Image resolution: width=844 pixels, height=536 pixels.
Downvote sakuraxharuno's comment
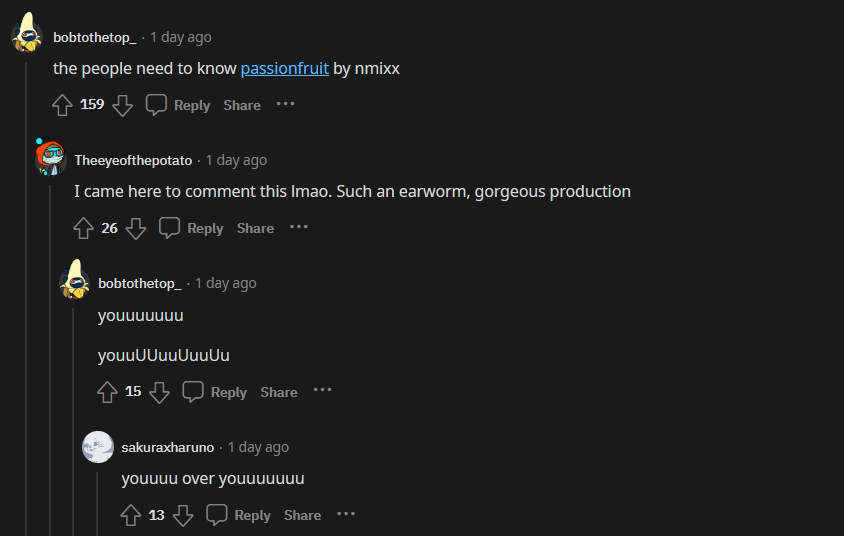click(x=183, y=515)
